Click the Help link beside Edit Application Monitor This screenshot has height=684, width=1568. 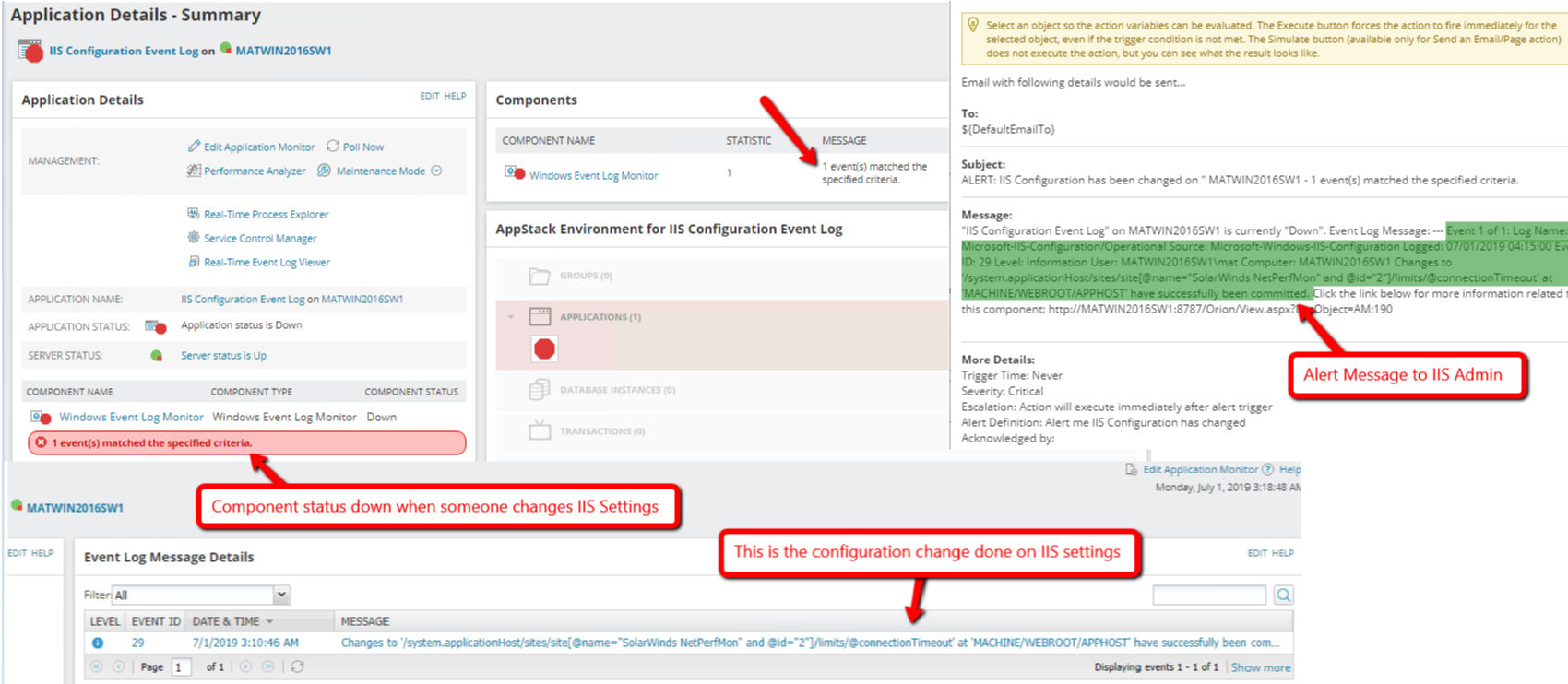pos(1289,469)
